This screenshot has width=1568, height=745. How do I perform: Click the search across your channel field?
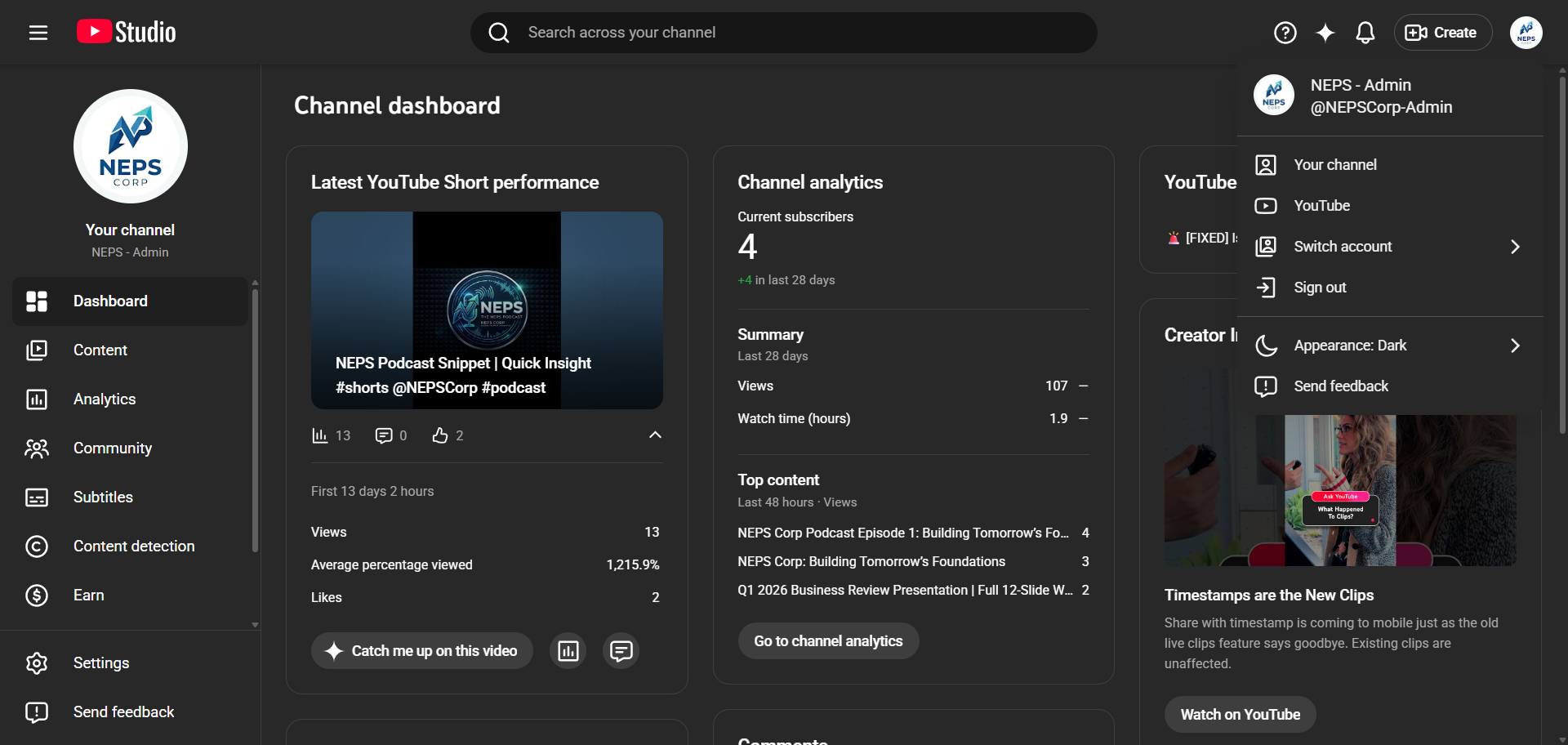784,33
